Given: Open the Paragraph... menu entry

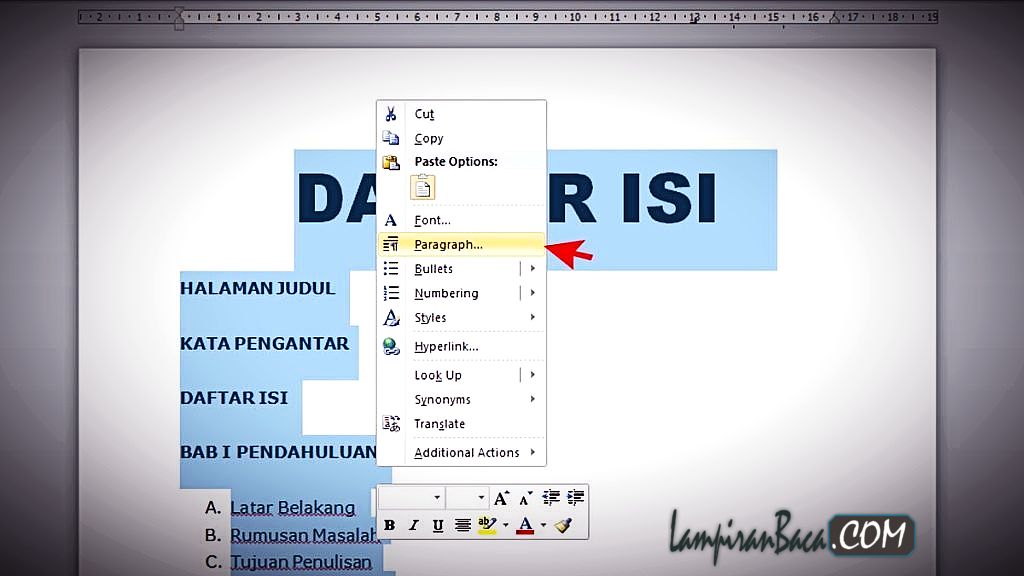Looking at the screenshot, I should pyautogui.click(x=462, y=244).
